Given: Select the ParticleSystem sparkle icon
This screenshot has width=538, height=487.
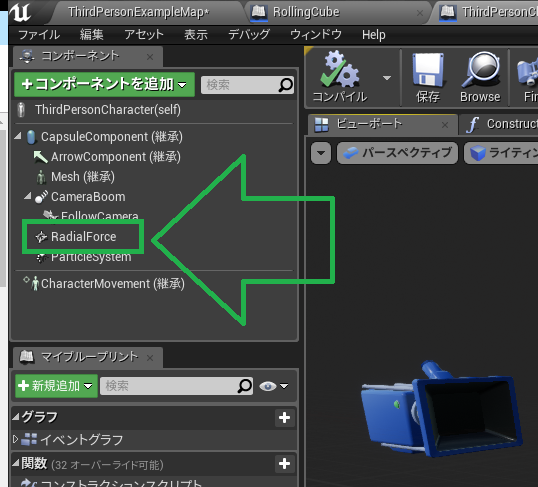Looking at the screenshot, I should click(x=42, y=258).
